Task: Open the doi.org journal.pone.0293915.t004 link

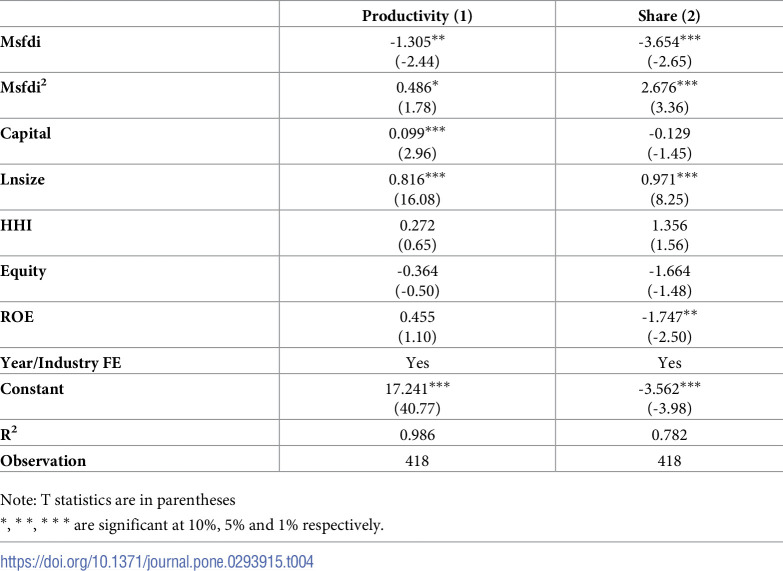Action: [x=157, y=562]
